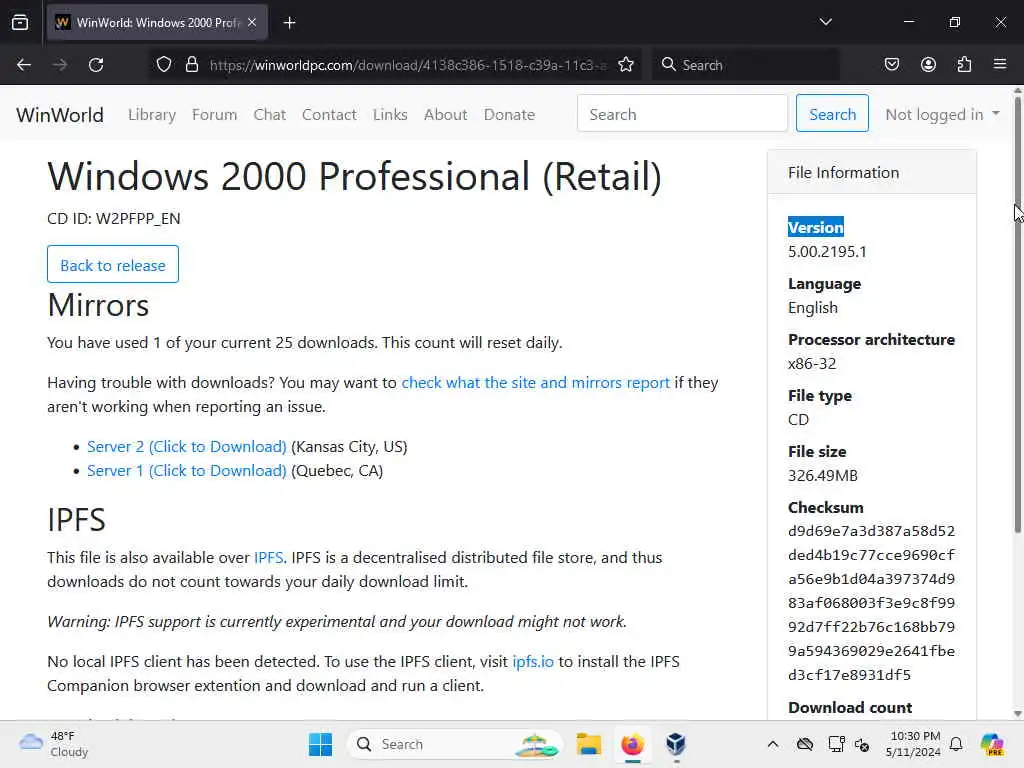Go to WinWorld home logo
The width and height of the screenshot is (1024, 768).
[60, 115]
